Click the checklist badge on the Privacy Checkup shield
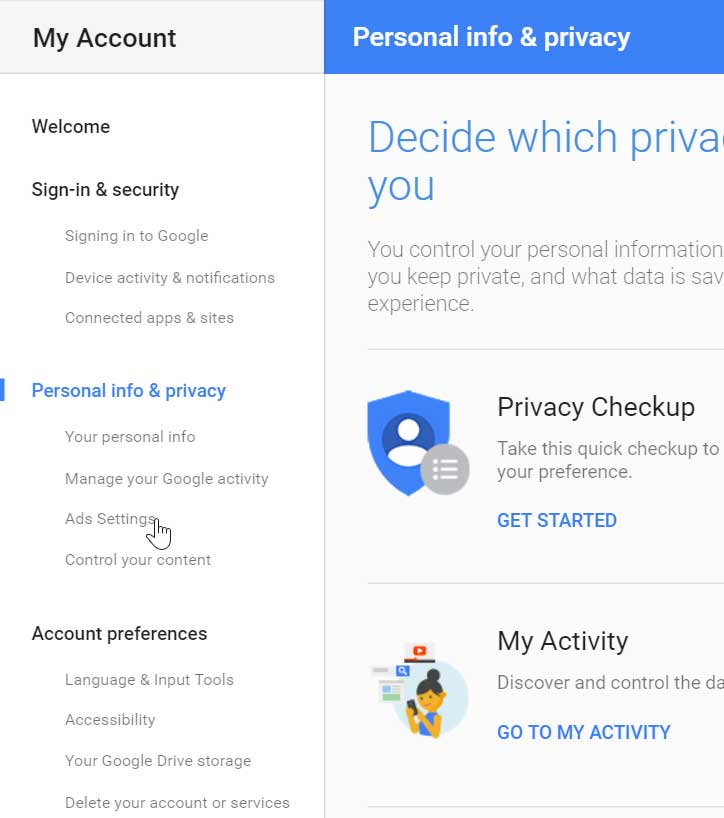 [444, 469]
